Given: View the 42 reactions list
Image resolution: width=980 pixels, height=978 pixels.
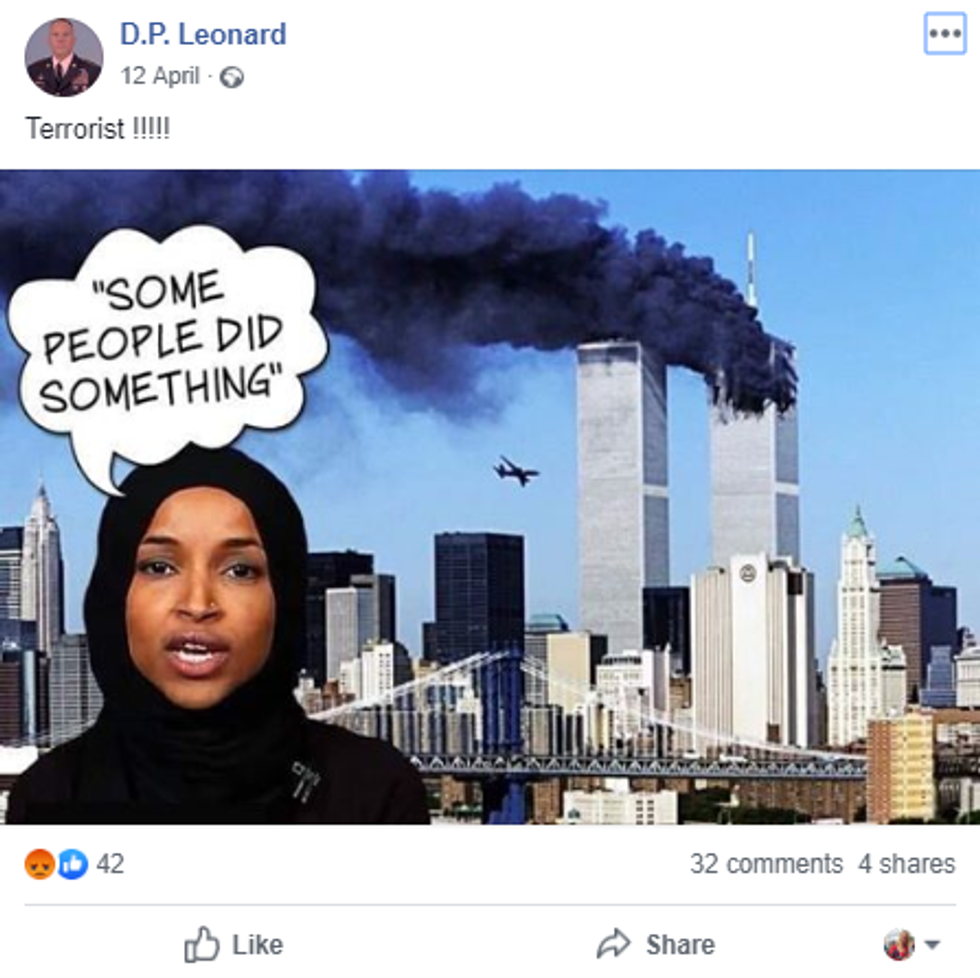Looking at the screenshot, I should (110, 864).
